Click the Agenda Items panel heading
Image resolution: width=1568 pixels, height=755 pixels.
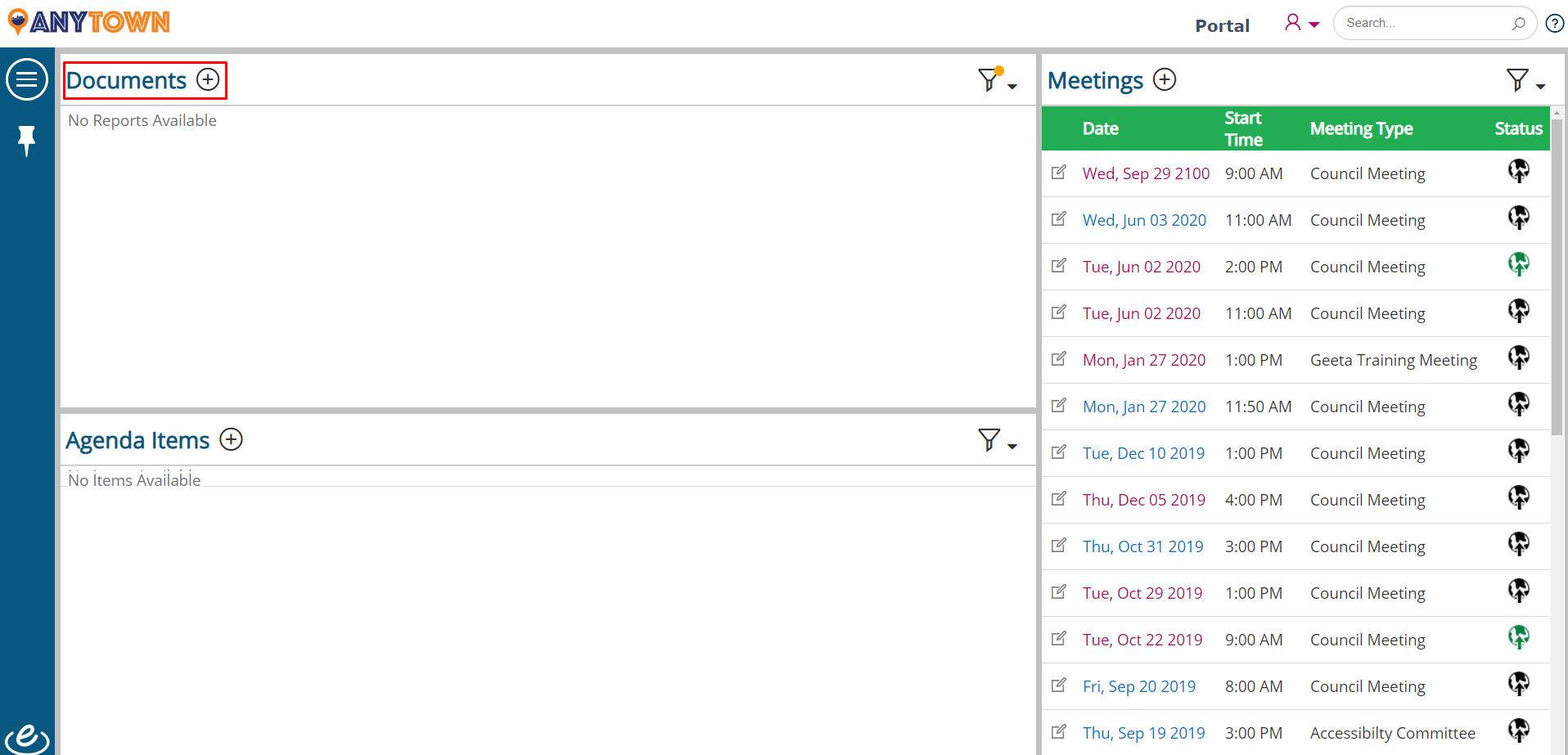[x=137, y=440]
